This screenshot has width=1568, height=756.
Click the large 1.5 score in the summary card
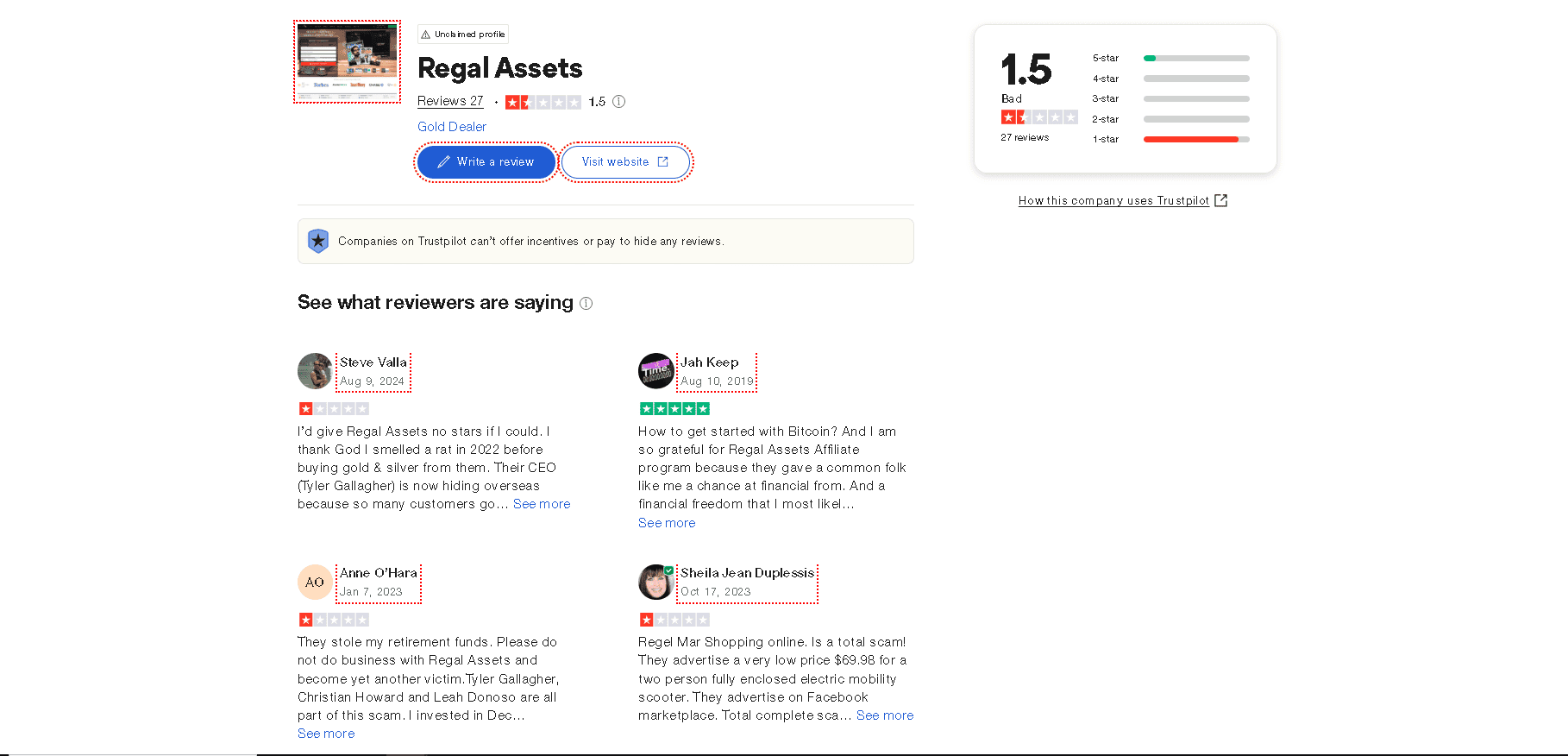click(x=1026, y=69)
